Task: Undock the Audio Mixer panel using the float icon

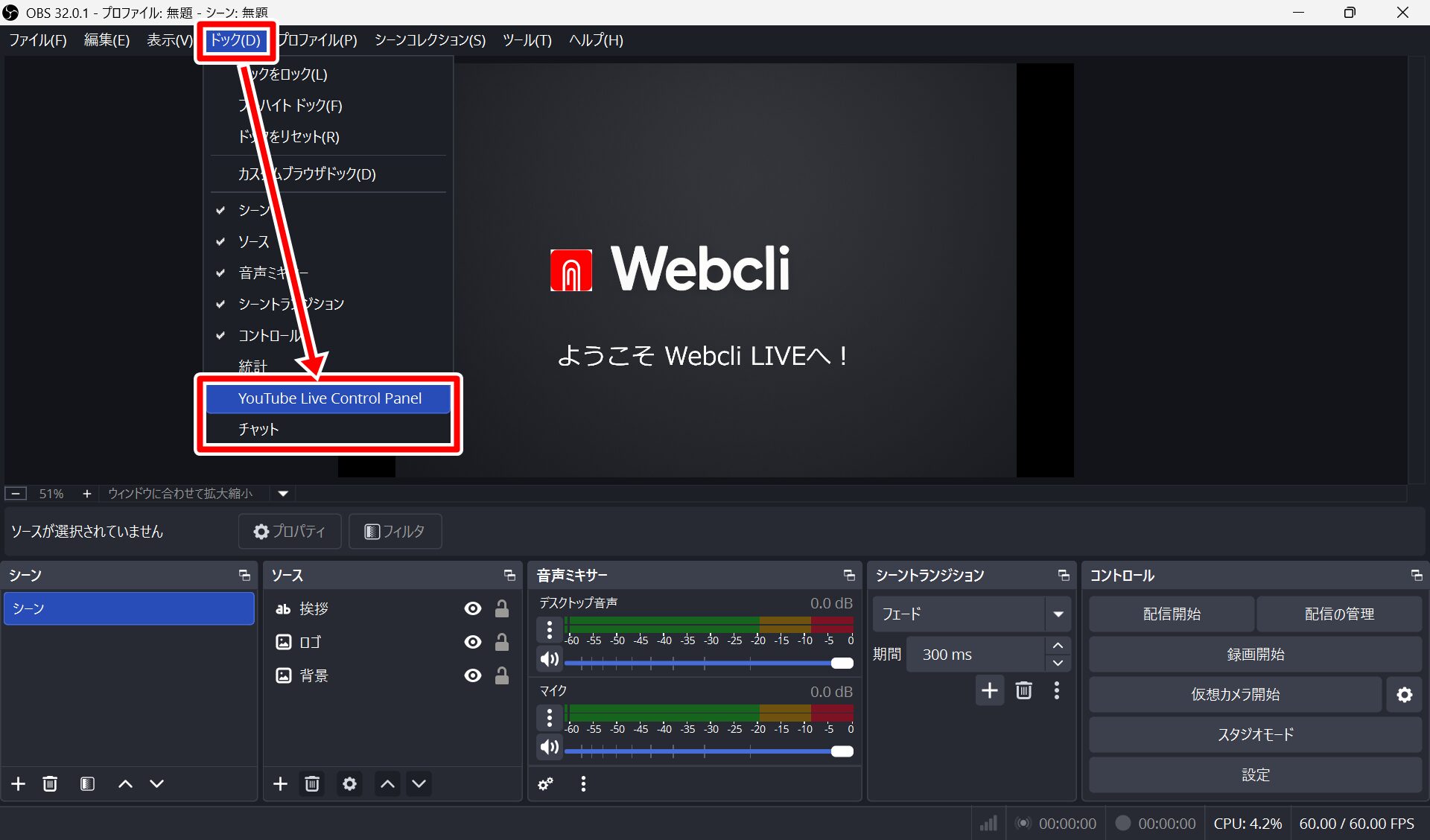Action: (x=848, y=575)
